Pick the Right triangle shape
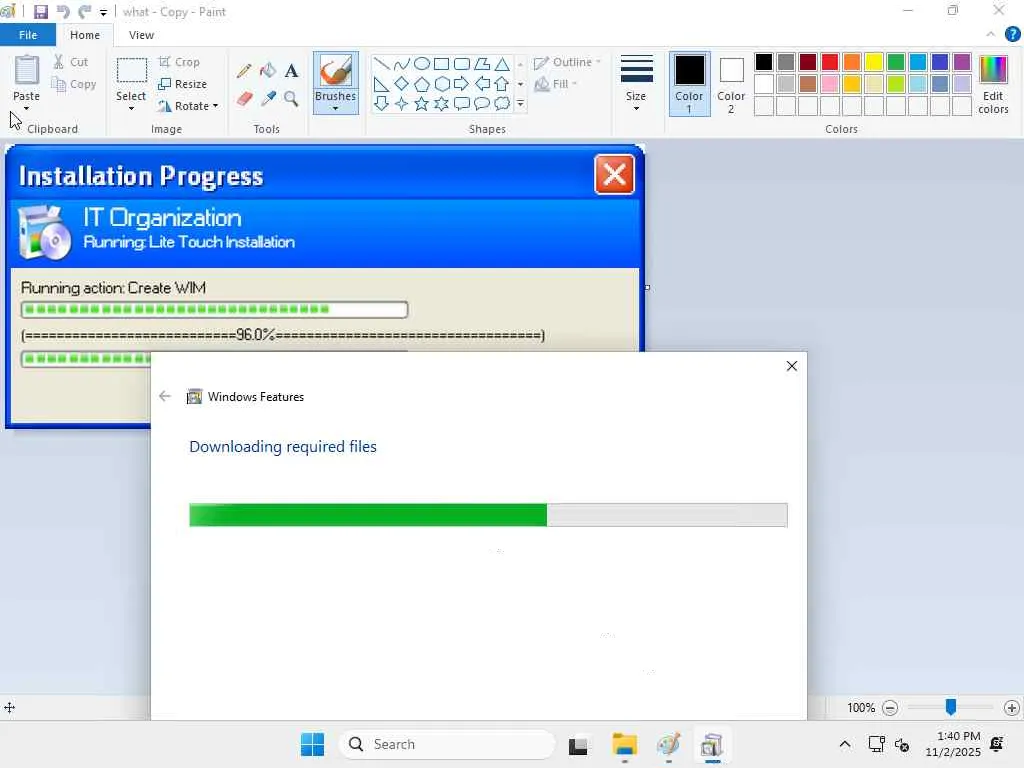 [381, 84]
